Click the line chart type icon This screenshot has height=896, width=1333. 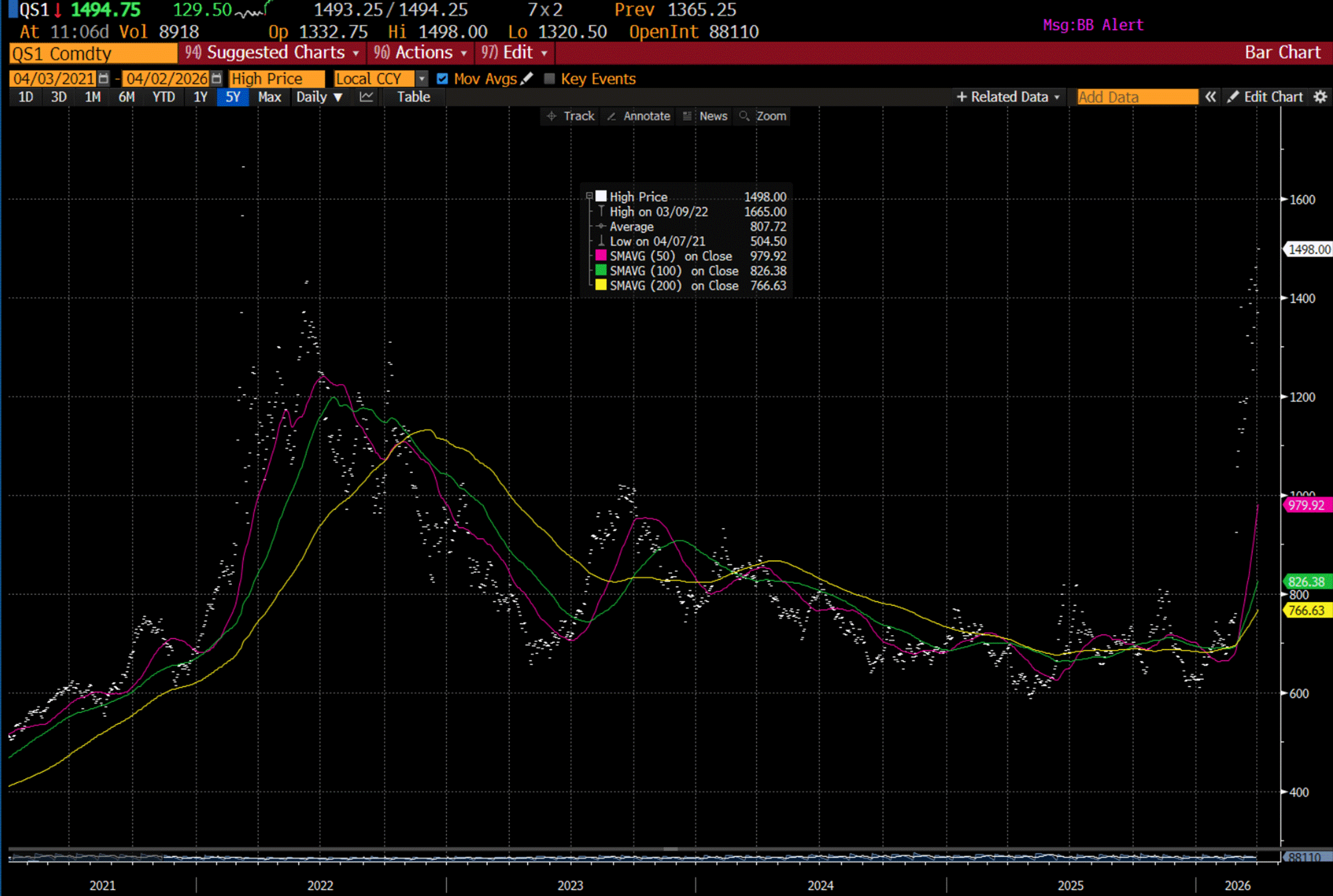tap(367, 97)
